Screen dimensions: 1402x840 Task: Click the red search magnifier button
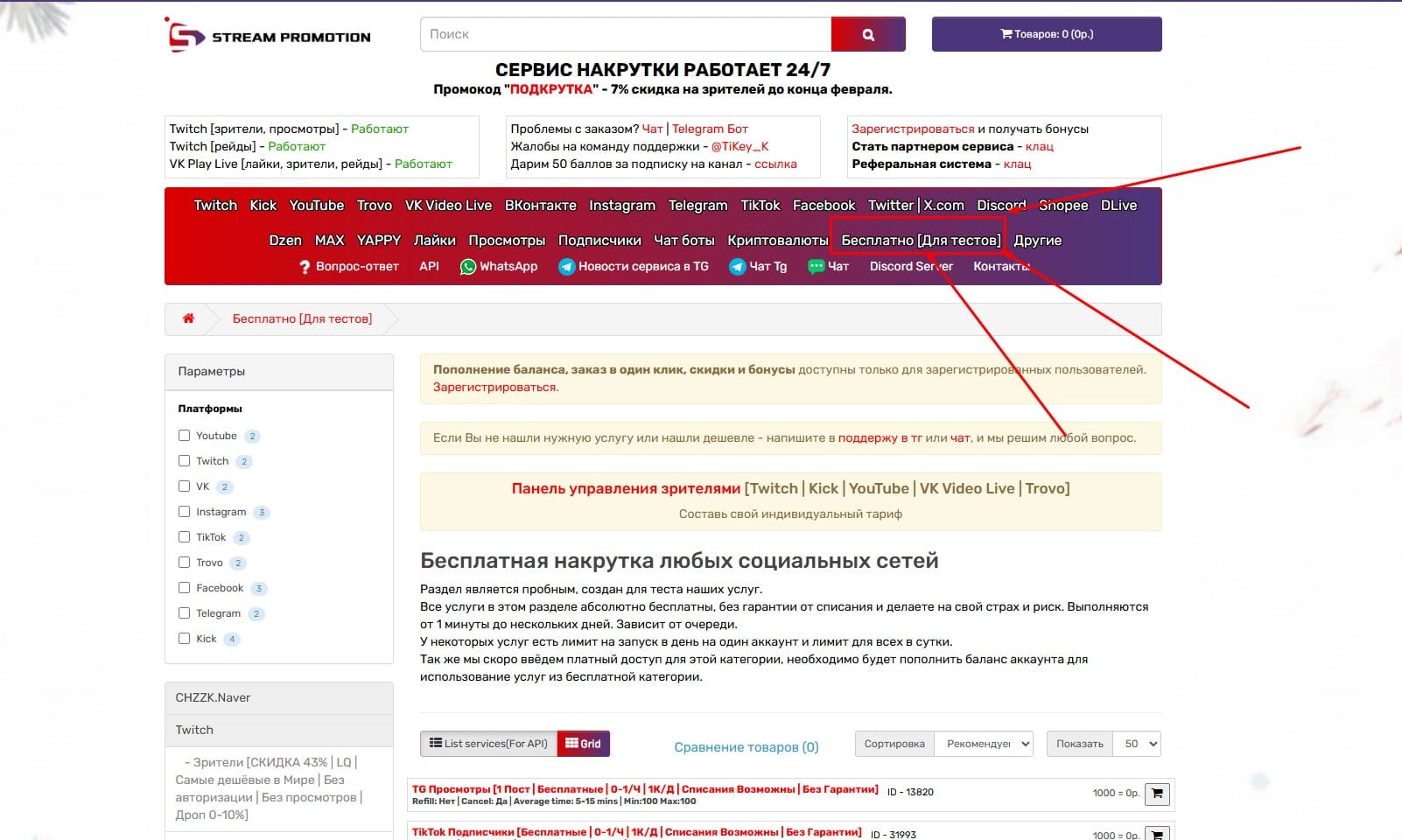pyautogui.click(x=868, y=34)
